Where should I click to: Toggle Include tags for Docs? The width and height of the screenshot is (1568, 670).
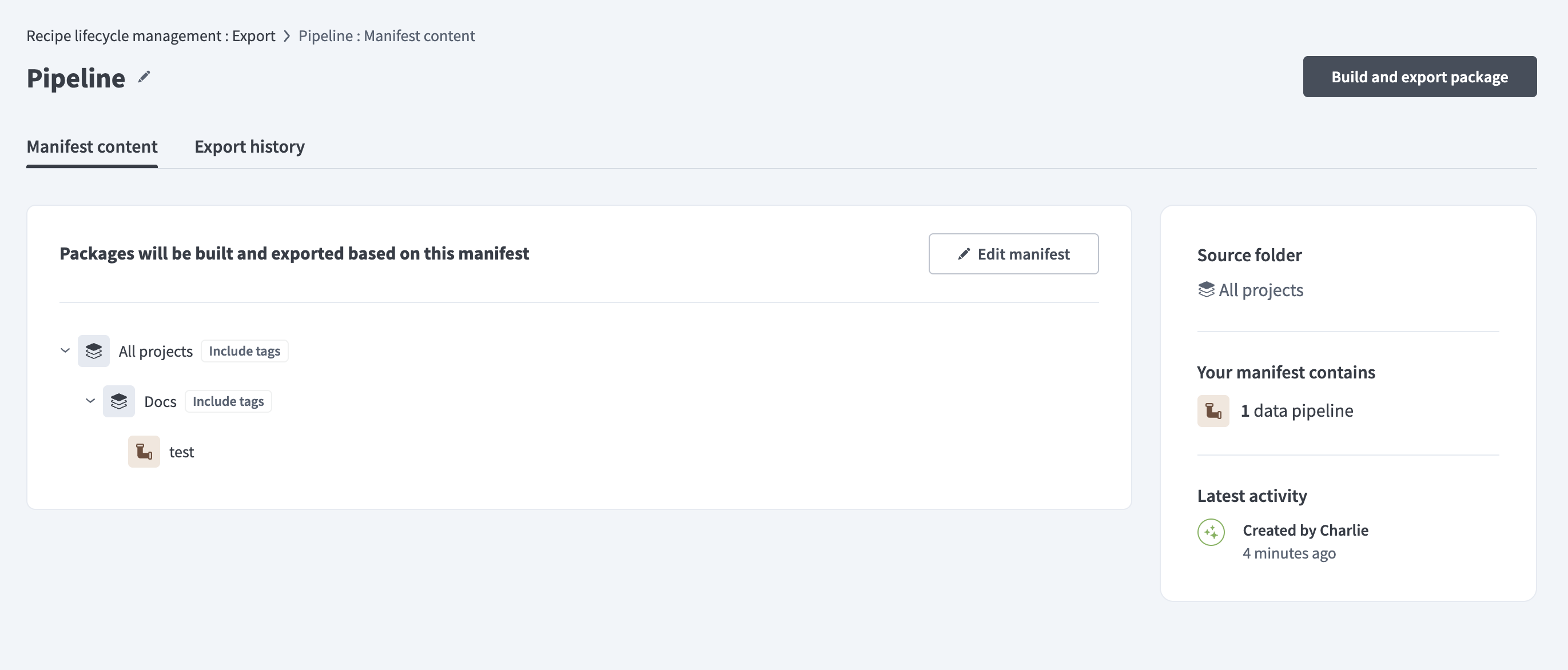[x=228, y=401]
